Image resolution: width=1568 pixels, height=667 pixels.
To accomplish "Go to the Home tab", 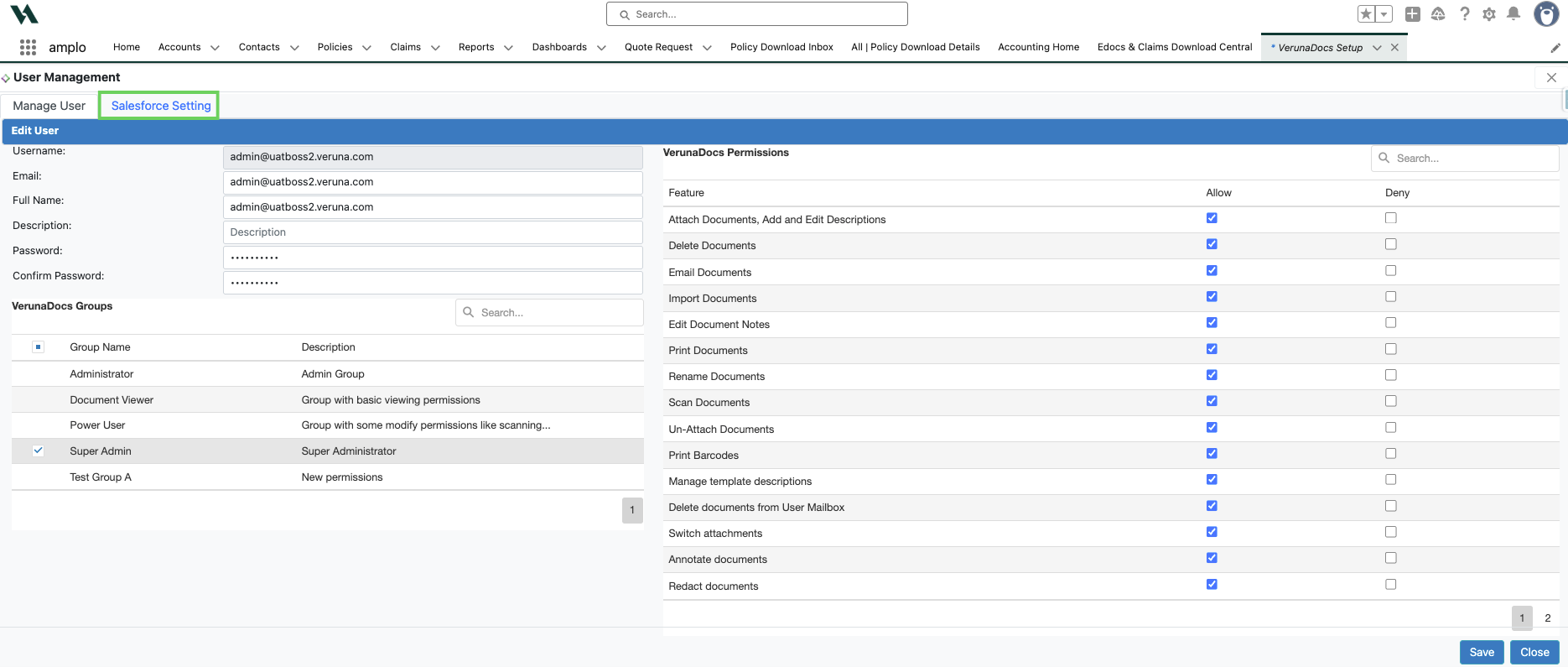I will click(x=127, y=47).
